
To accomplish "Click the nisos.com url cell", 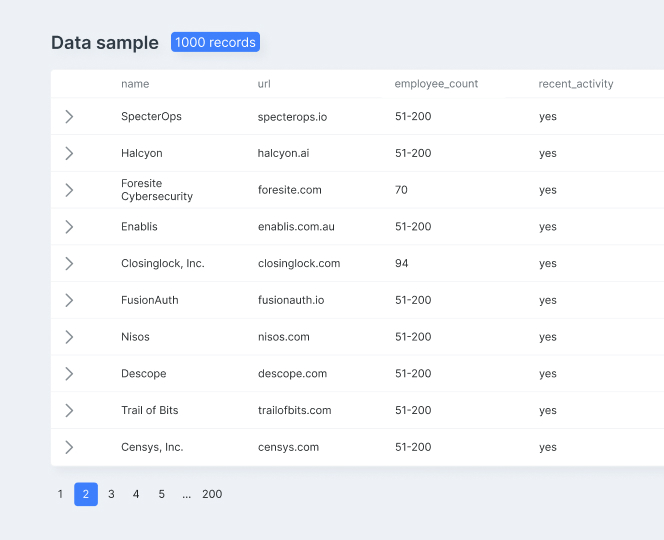I will point(284,337).
